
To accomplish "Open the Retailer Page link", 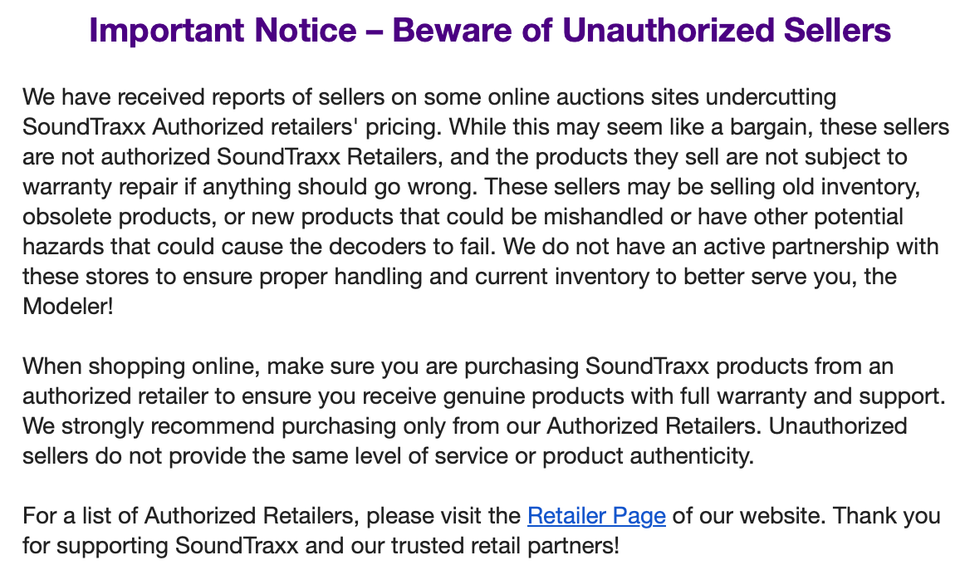I will click(596, 516).
